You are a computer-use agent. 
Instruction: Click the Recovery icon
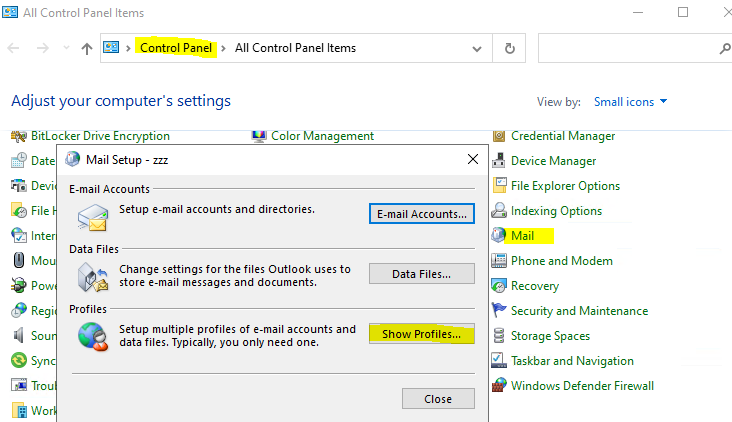[x=499, y=286]
